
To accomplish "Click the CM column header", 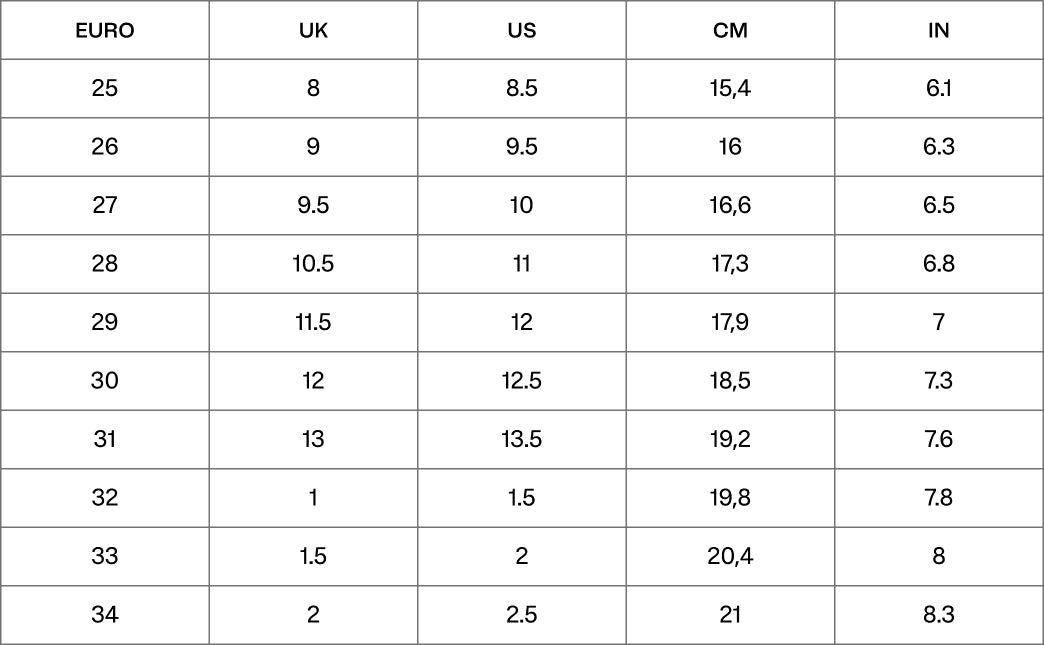I will [x=730, y=31].
